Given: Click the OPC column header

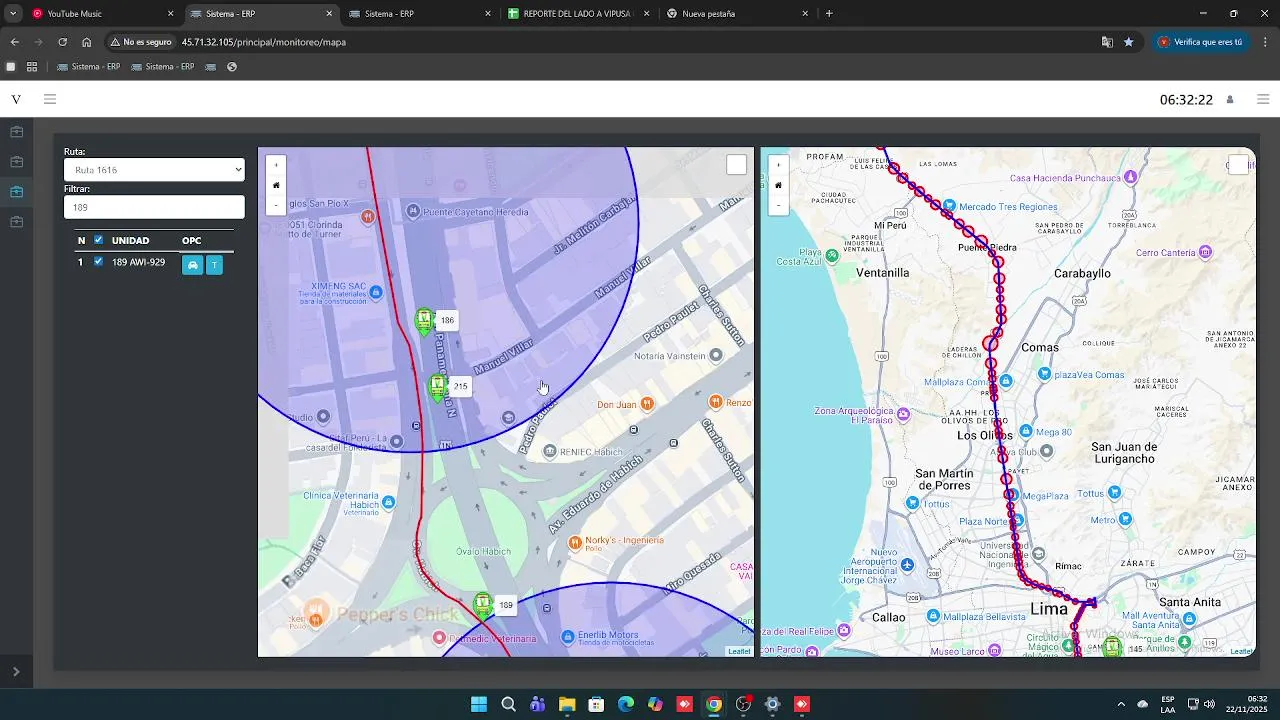Looking at the screenshot, I should (191, 240).
